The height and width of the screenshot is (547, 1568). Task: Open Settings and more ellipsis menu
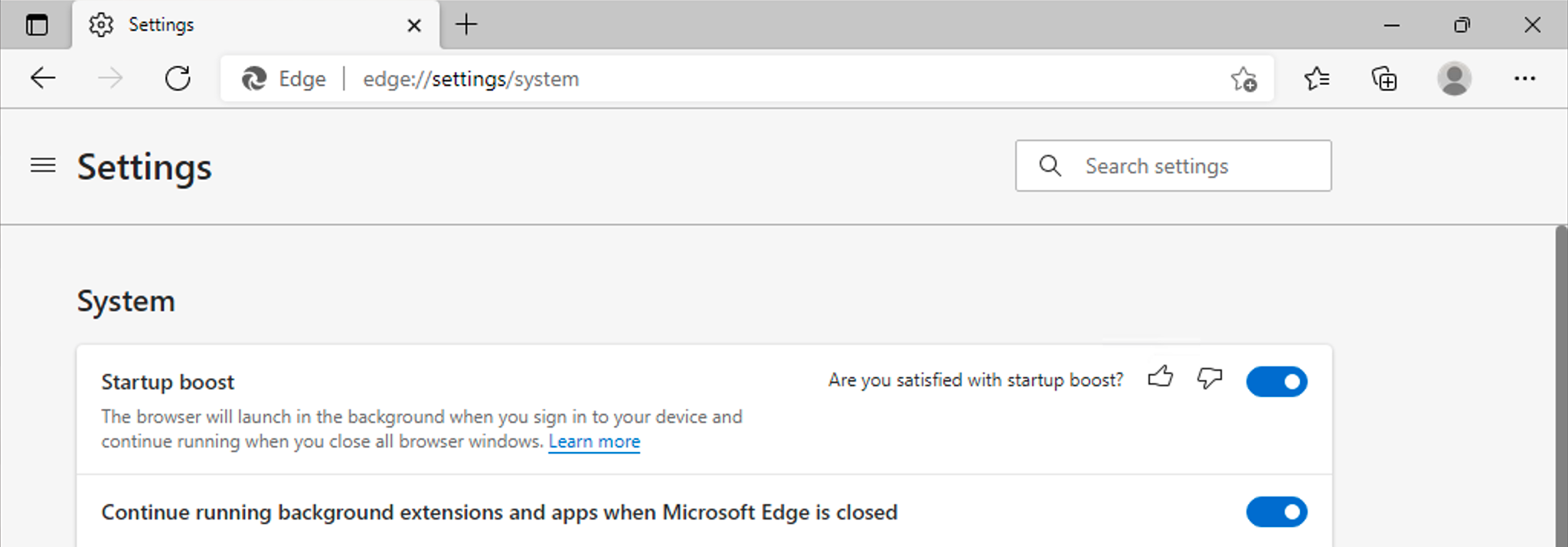[1524, 78]
